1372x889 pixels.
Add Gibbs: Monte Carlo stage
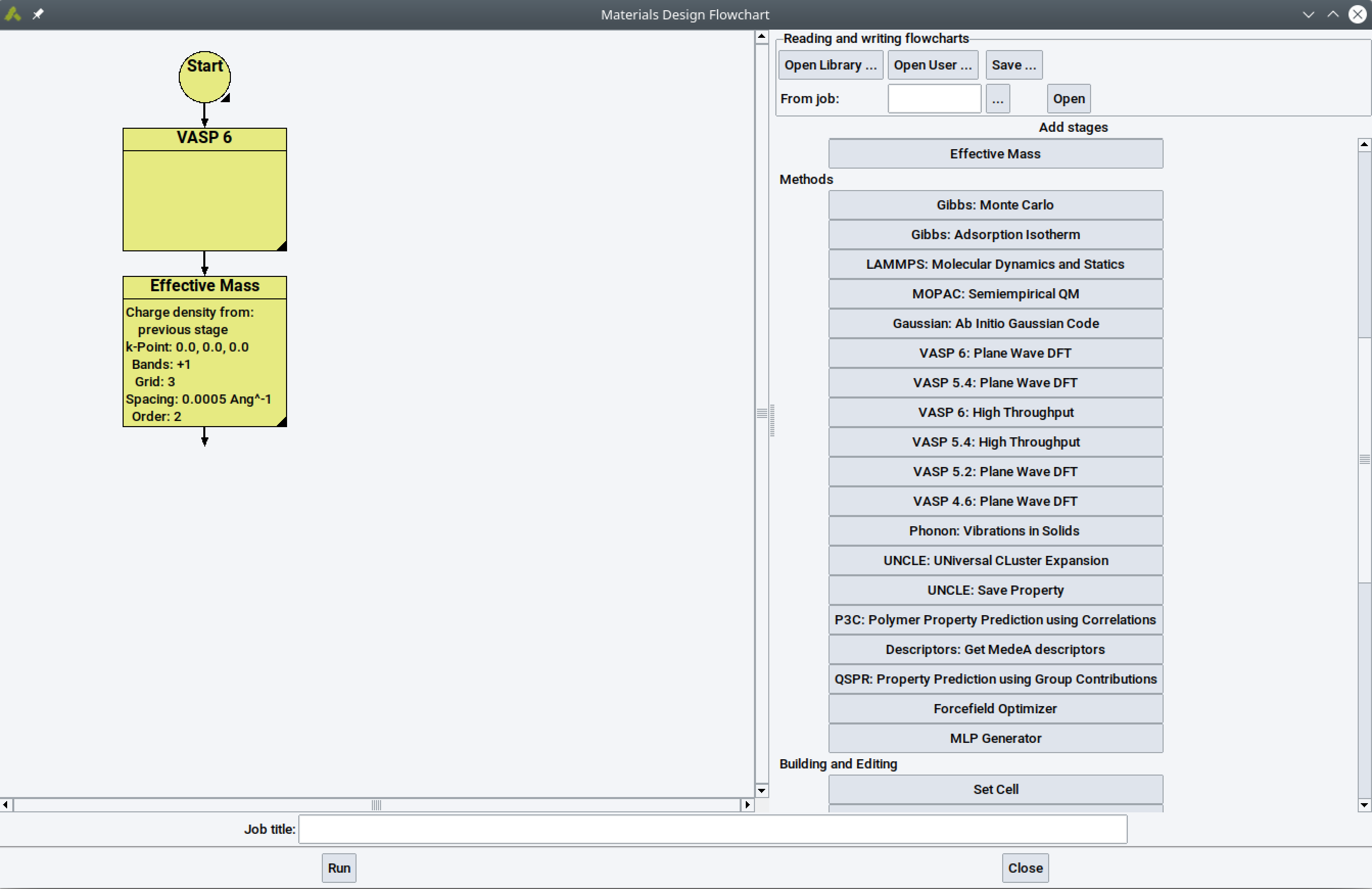[995, 205]
